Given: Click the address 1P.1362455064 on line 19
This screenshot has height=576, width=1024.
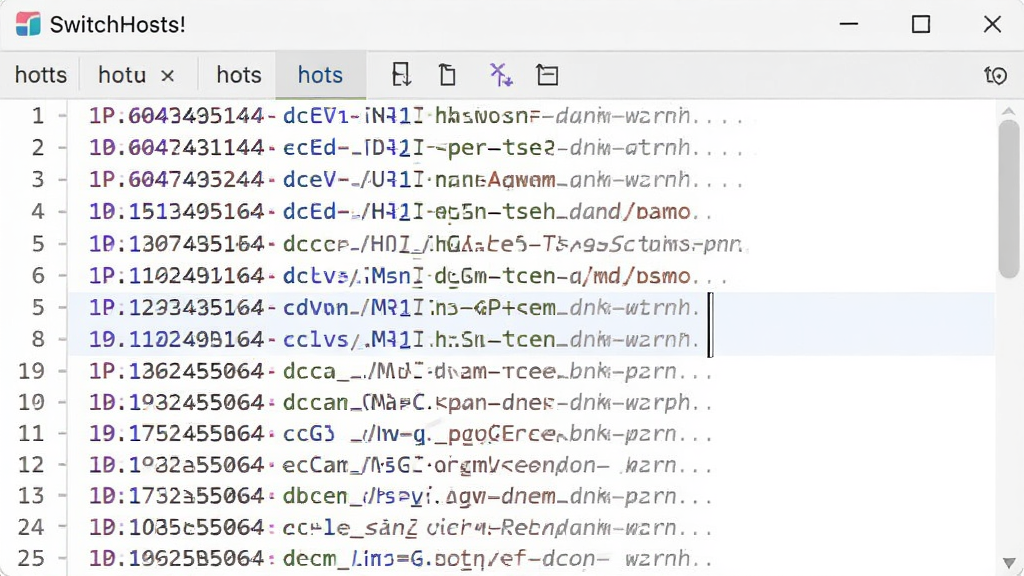Looking at the screenshot, I should (x=176, y=371).
